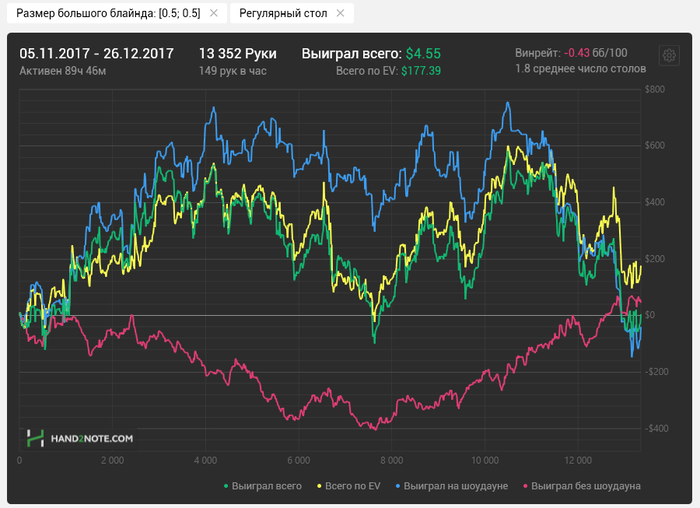The width and height of the screenshot is (700, 508).
Task: Click the $0 y-axis label
Action: coord(650,315)
